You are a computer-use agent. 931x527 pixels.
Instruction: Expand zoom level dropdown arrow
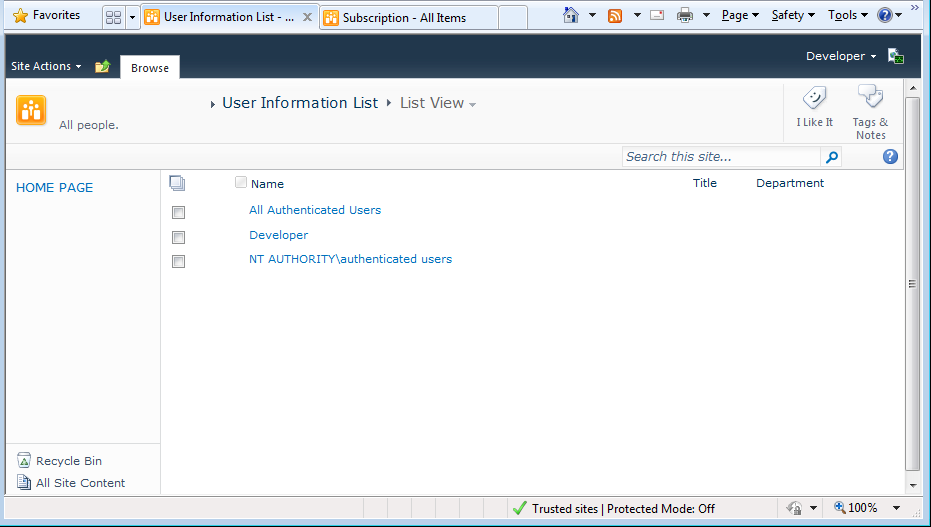(897, 508)
